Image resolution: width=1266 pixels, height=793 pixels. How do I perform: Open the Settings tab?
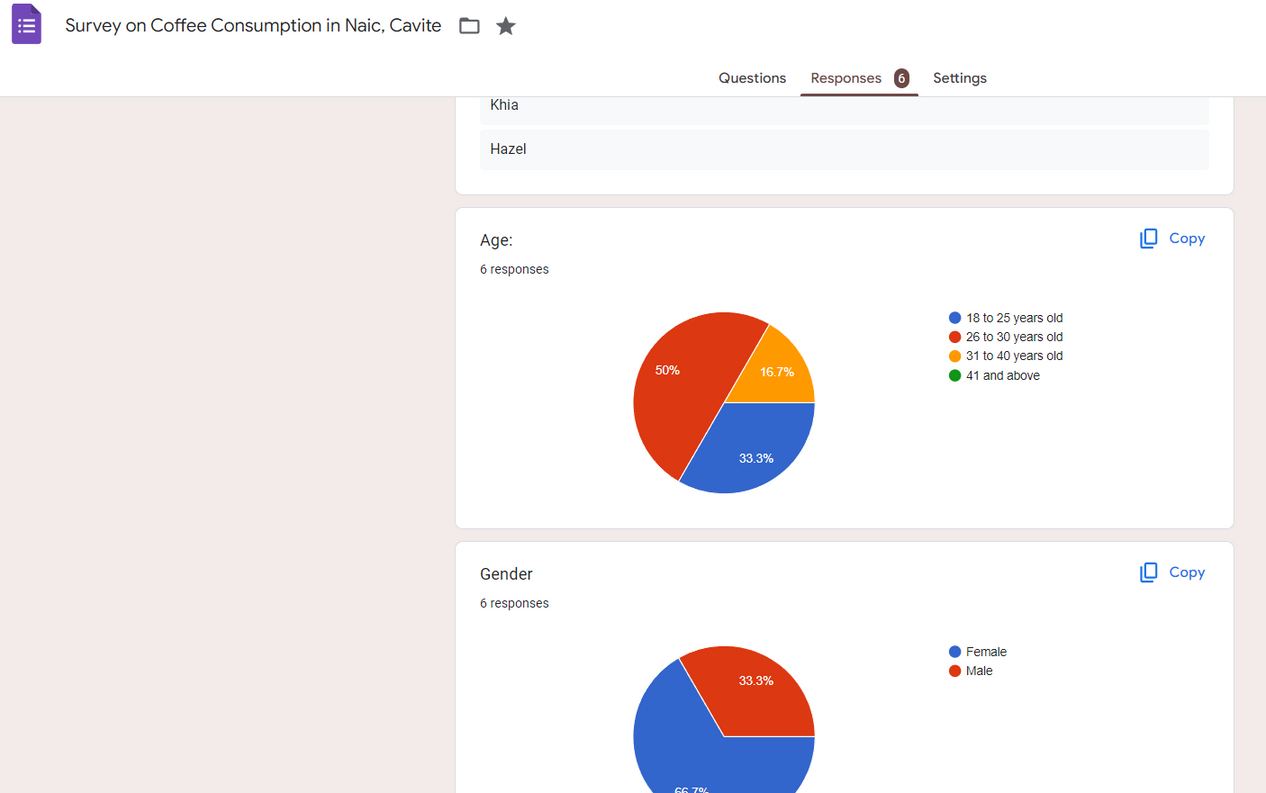(x=960, y=78)
